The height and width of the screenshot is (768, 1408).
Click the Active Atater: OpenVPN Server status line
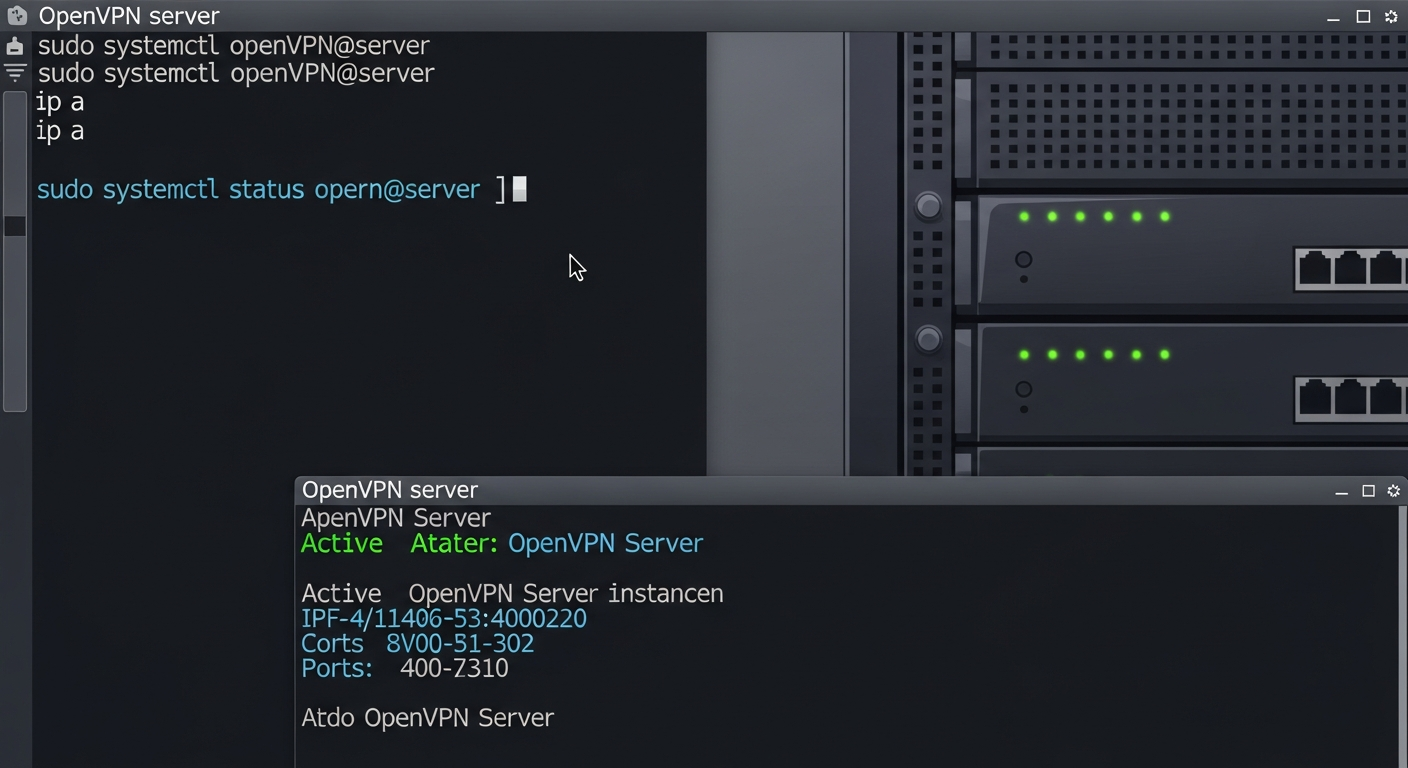click(x=501, y=543)
